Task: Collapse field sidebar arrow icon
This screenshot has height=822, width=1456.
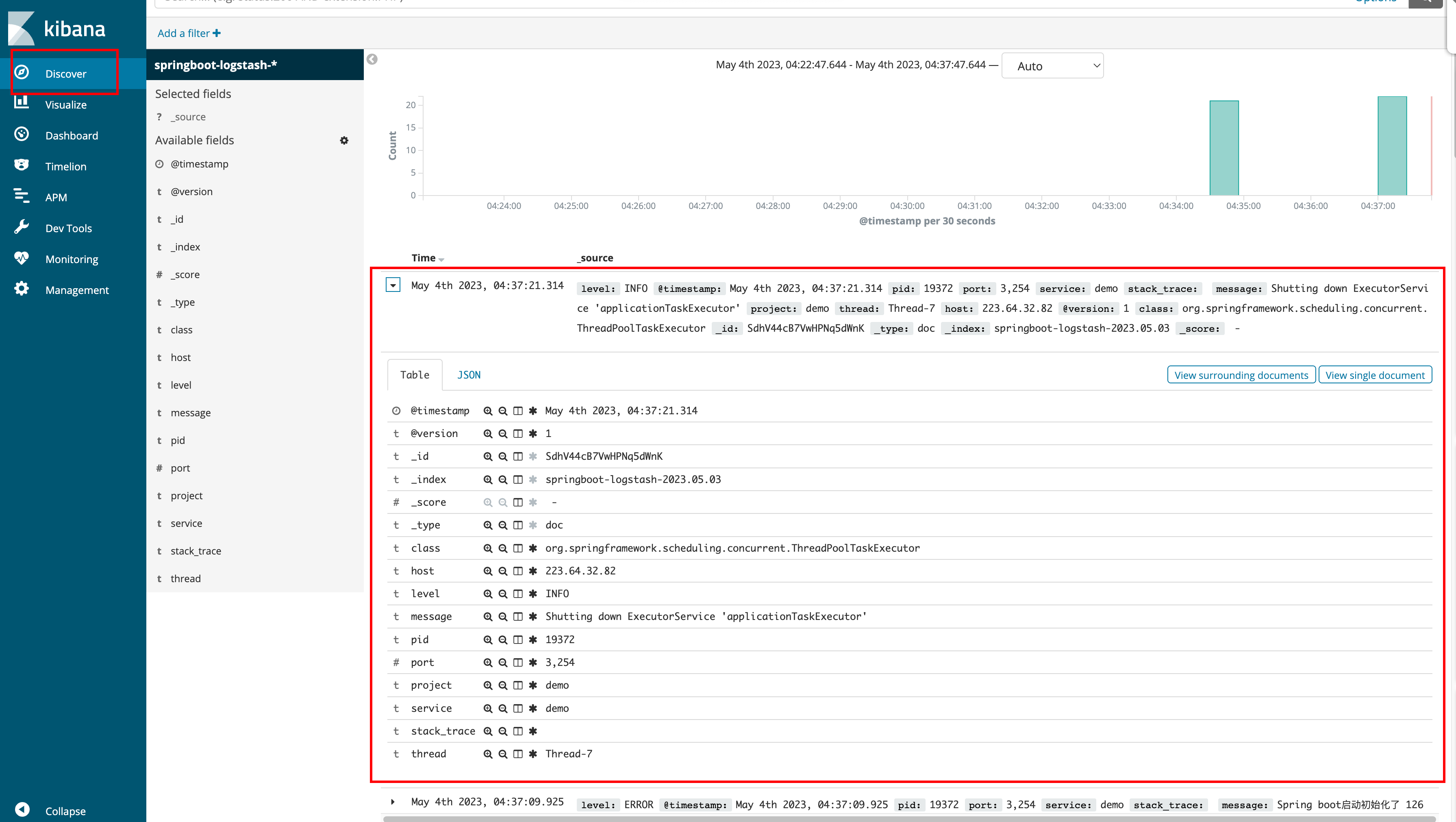Action: [372, 59]
